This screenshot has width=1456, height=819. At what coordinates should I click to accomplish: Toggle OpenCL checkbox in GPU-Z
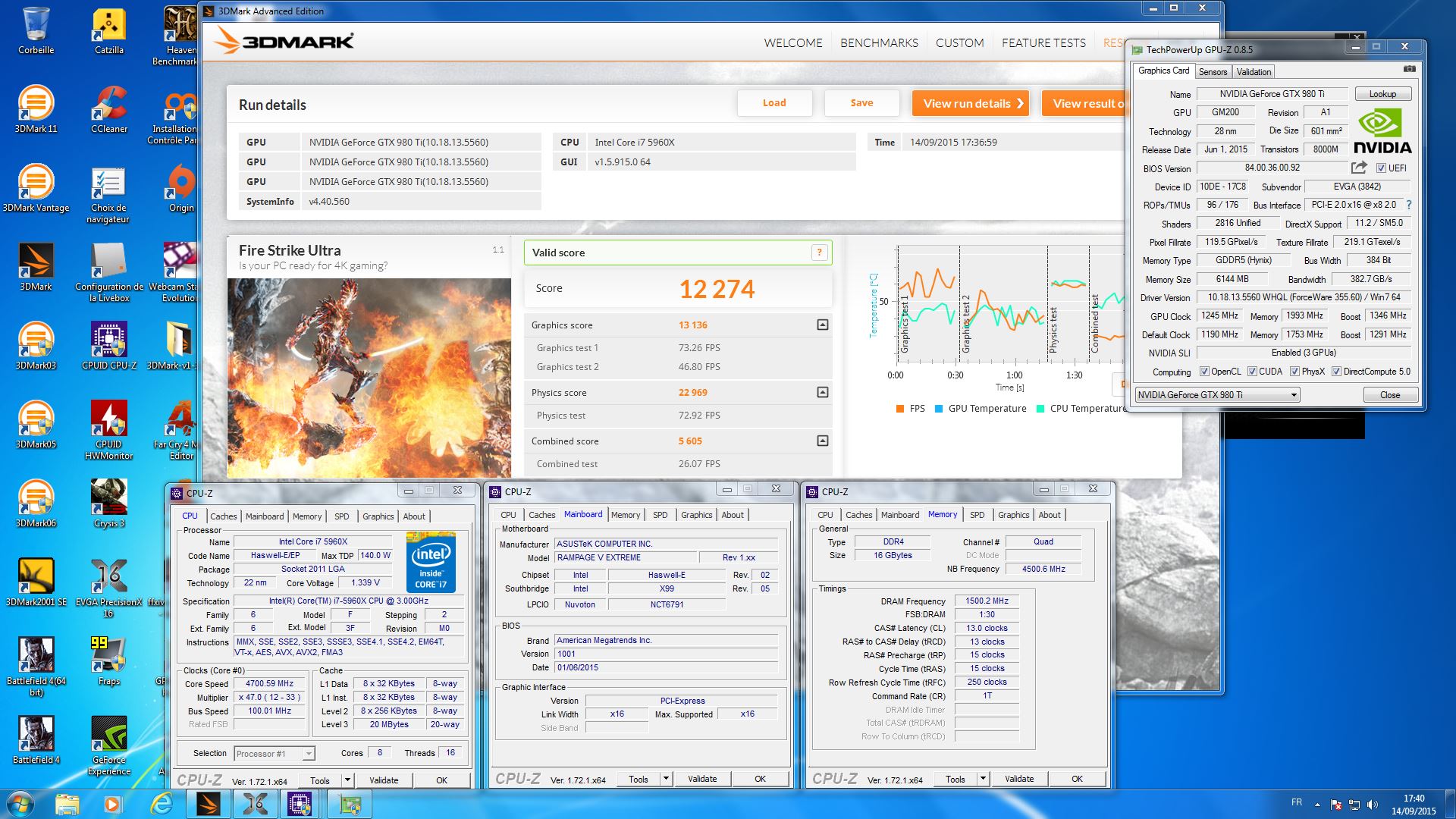(x=1204, y=372)
